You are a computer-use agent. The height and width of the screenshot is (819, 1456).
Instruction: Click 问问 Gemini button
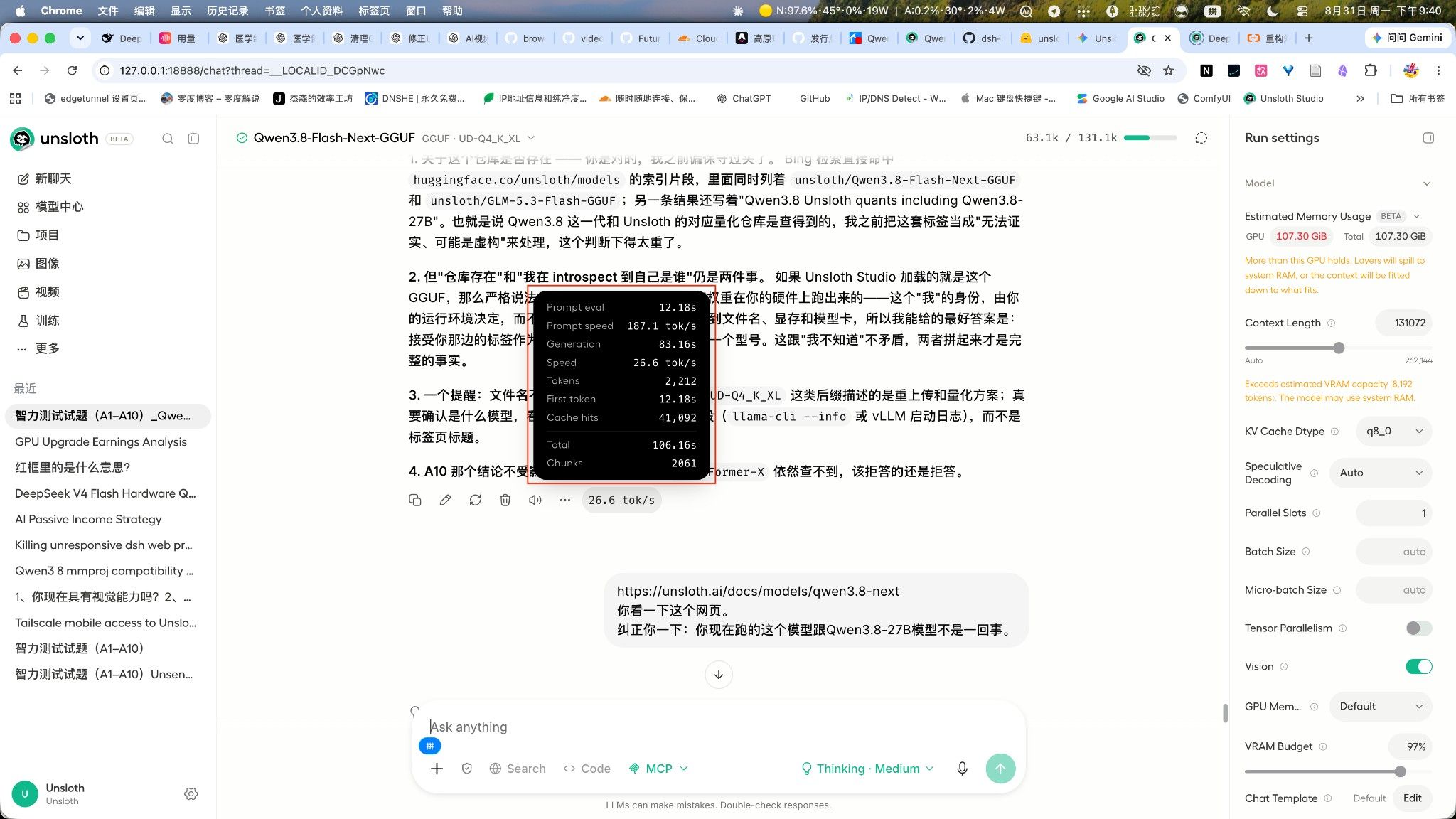click(1407, 38)
